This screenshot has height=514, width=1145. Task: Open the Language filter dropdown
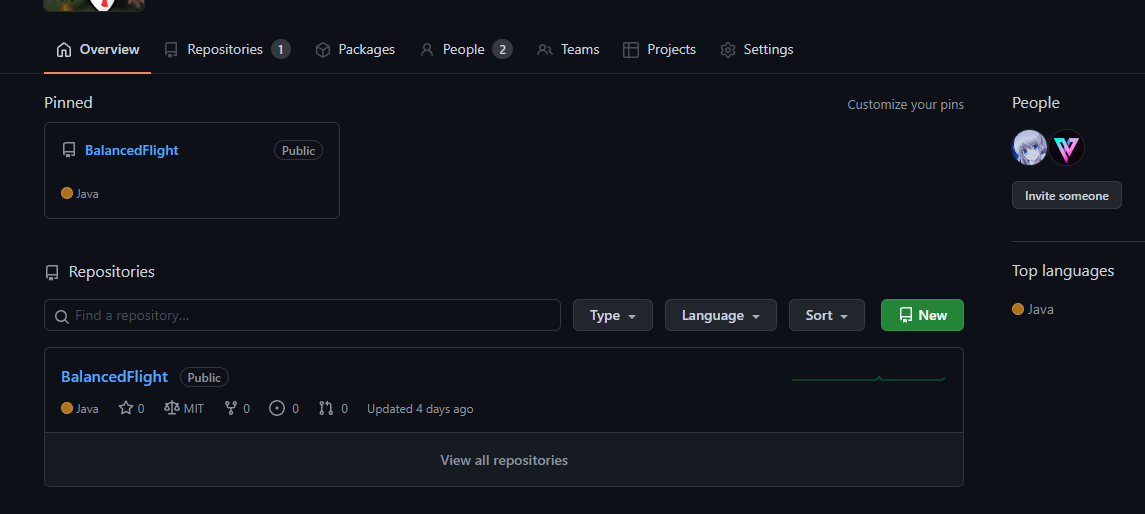(720, 315)
